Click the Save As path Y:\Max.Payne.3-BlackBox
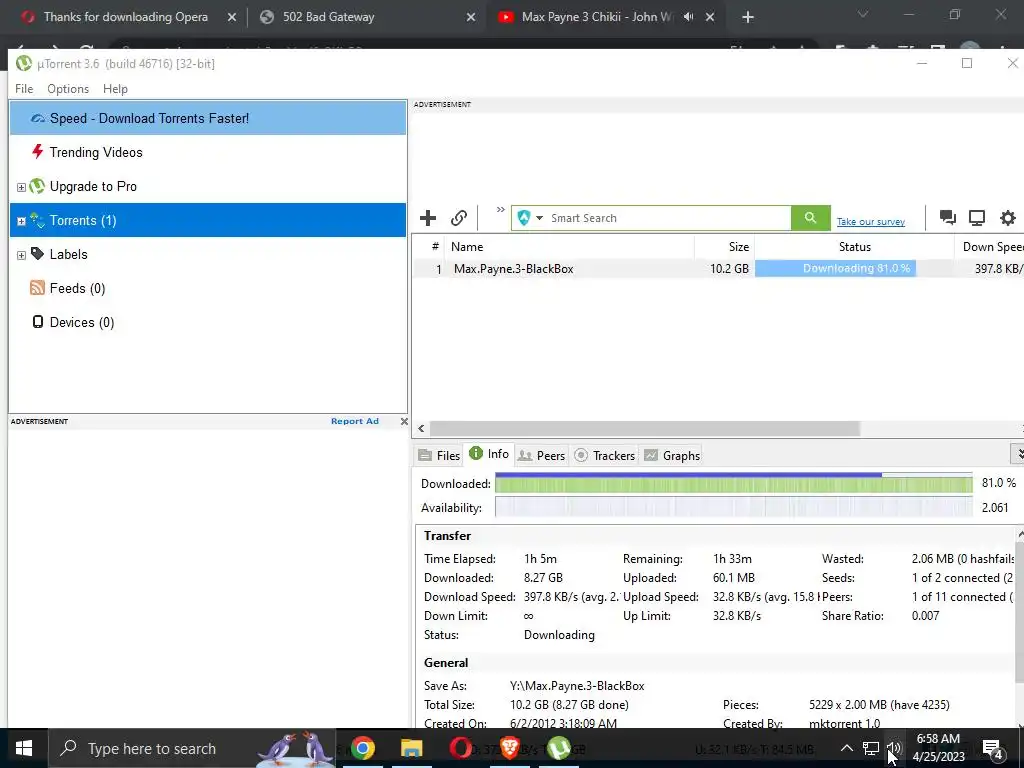The width and height of the screenshot is (1024, 768). tap(577, 686)
